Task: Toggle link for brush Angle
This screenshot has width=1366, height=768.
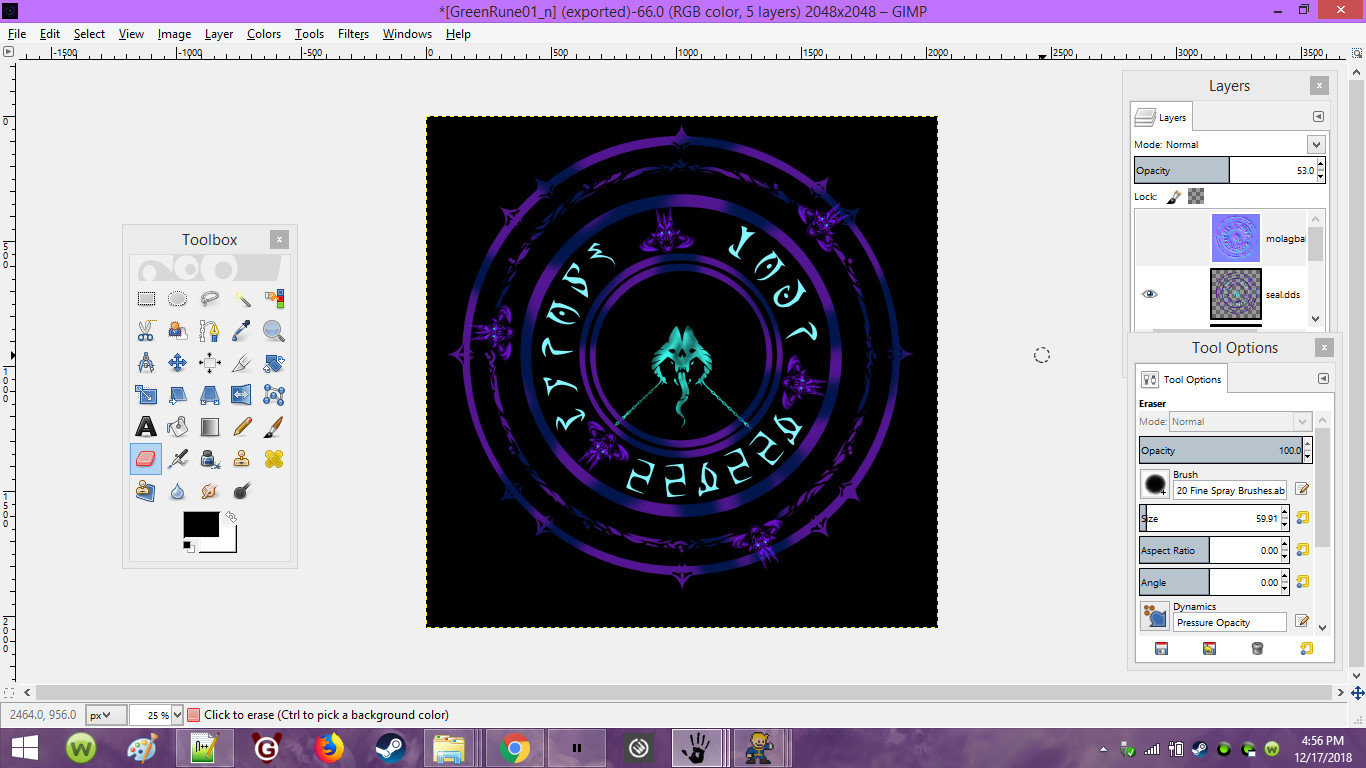Action: click(1303, 582)
